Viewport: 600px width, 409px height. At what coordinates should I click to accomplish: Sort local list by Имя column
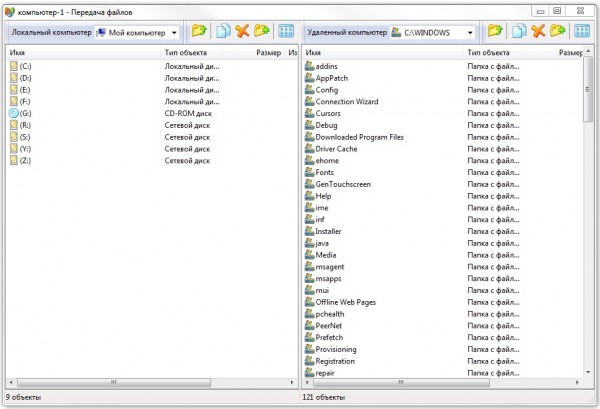(x=84, y=53)
